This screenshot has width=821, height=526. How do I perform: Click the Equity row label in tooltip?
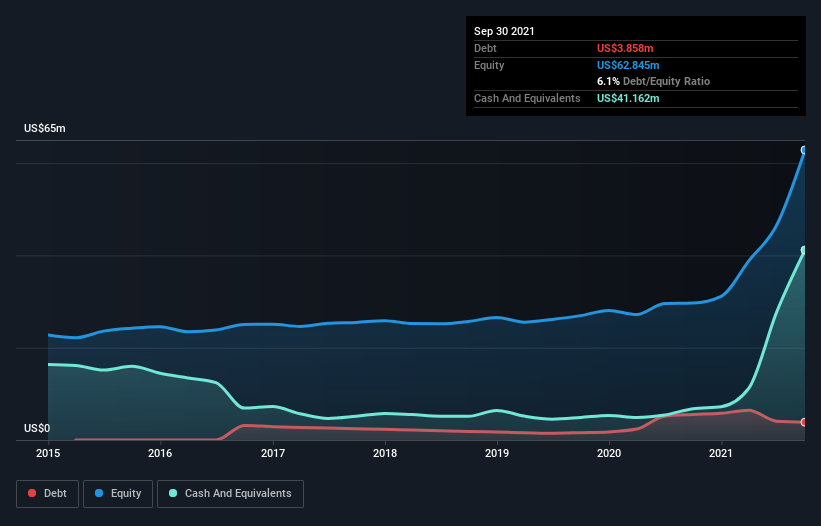[x=489, y=65]
